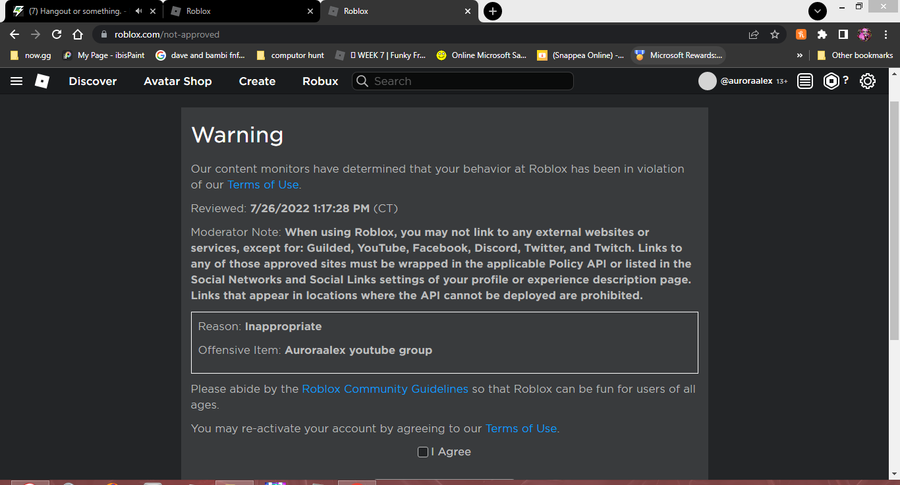Open the My Page - ibisPaint bookmark
The width and height of the screenshot is (900, 485).
click(104, 55)
